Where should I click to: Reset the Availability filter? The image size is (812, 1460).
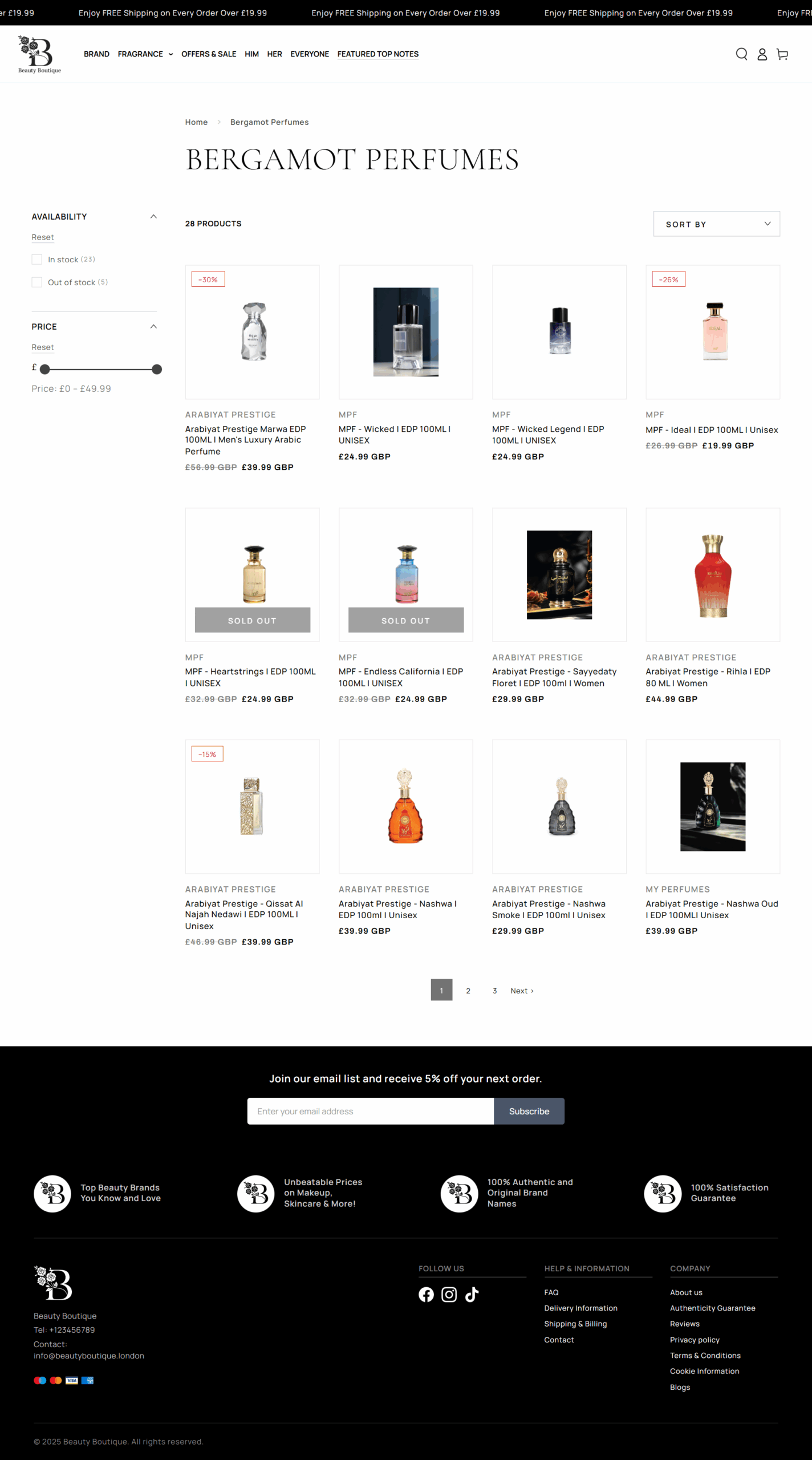click(x=43, y=237)
